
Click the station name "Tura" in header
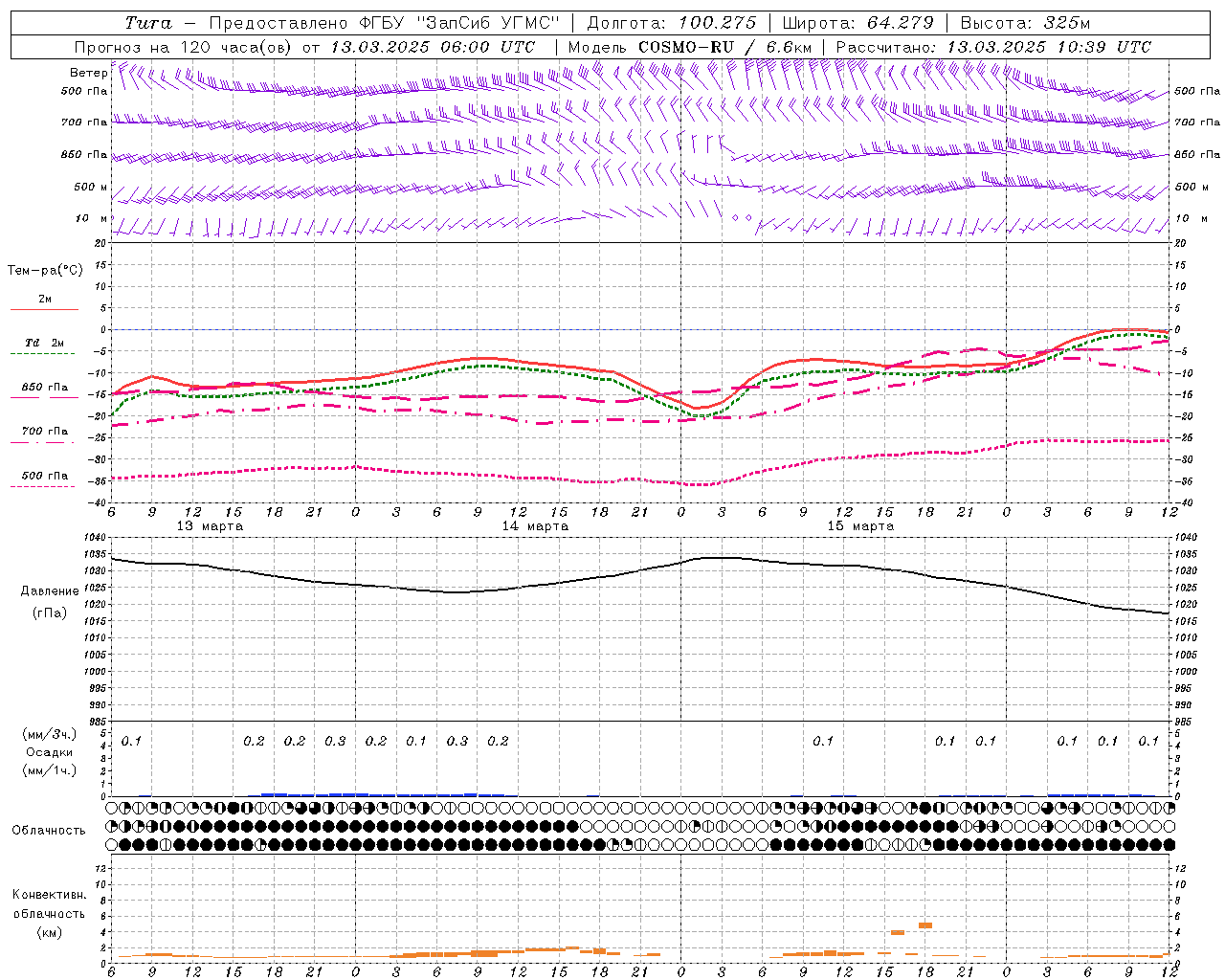coord(149,23)
